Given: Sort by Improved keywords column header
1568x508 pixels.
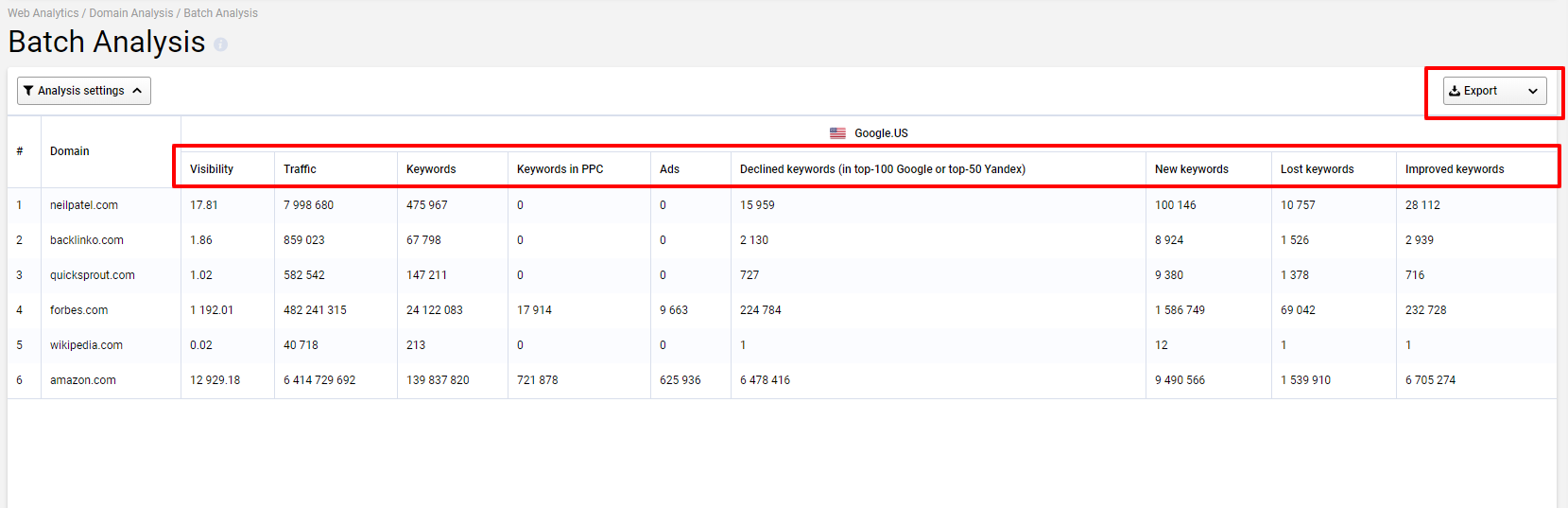Looking at the screenshot, I should pos(1455,169).
